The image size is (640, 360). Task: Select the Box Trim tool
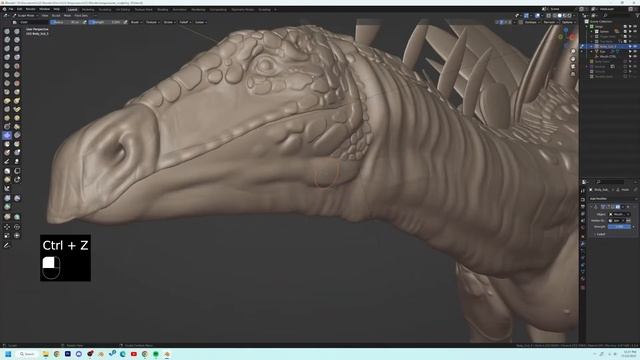pos(17,180)
